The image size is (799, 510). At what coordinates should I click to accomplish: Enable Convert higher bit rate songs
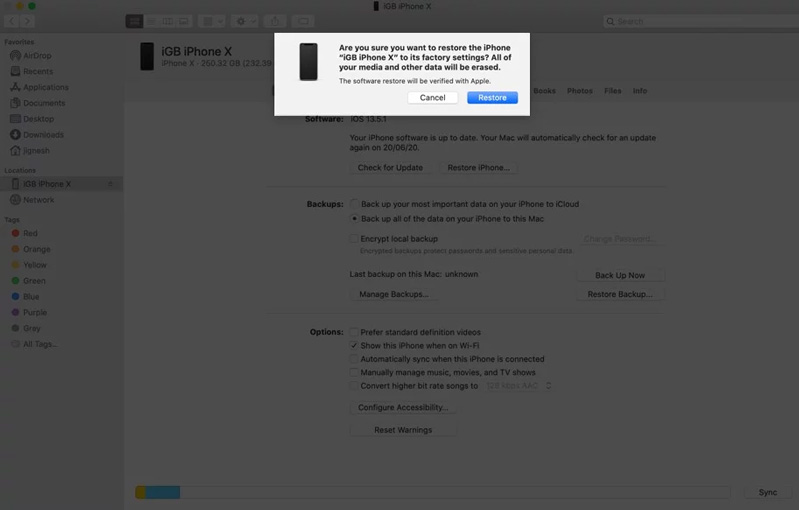pos(354,386)
